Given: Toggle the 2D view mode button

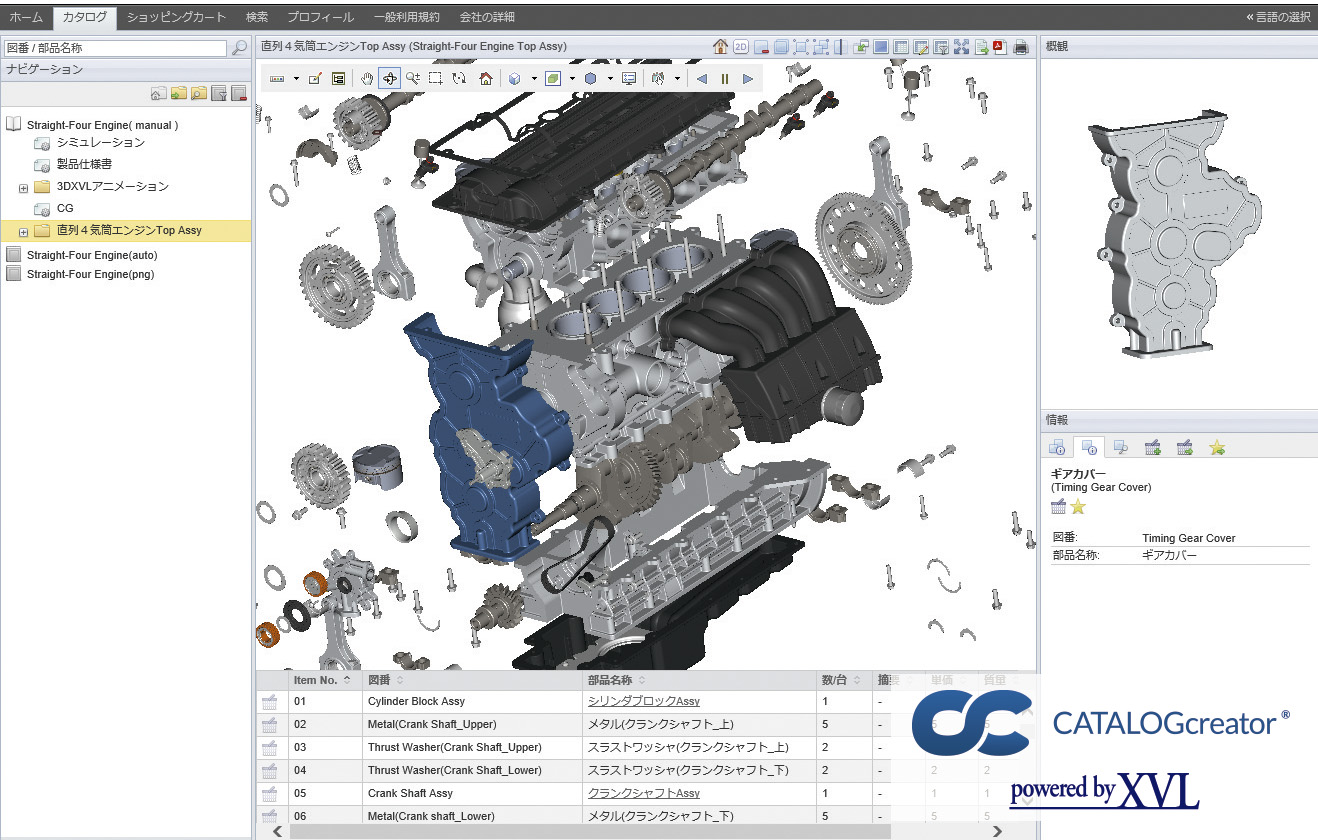Looking at the screenshot, I should 740,47.
